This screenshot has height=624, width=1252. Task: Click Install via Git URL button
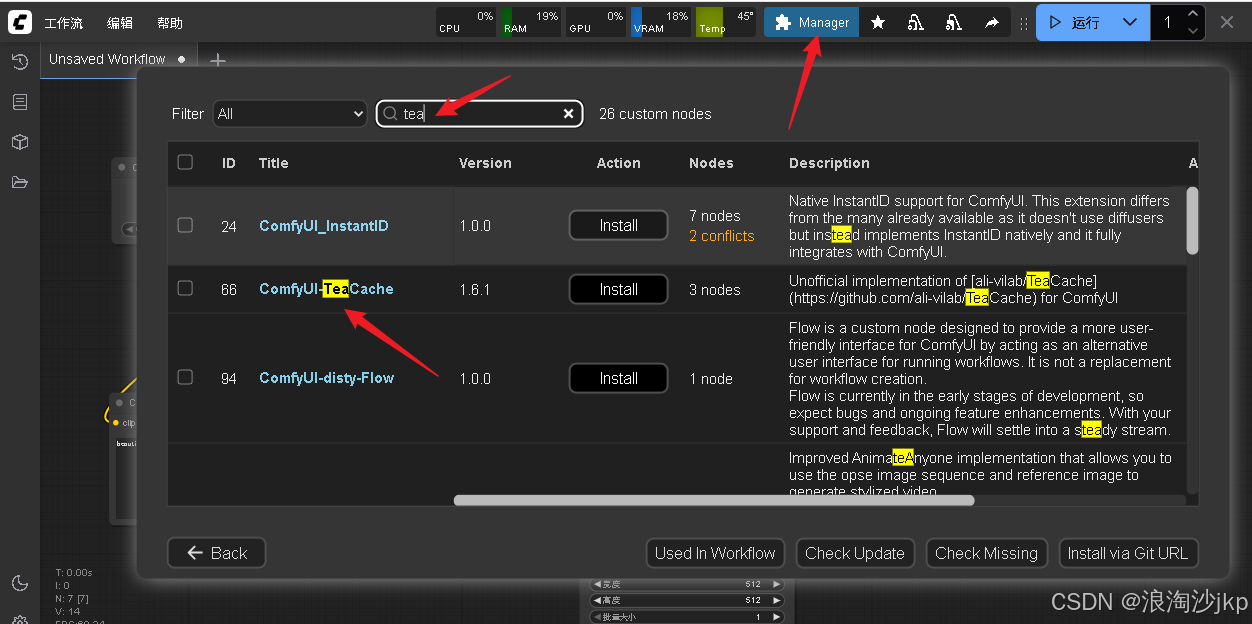click(1128, 553)
